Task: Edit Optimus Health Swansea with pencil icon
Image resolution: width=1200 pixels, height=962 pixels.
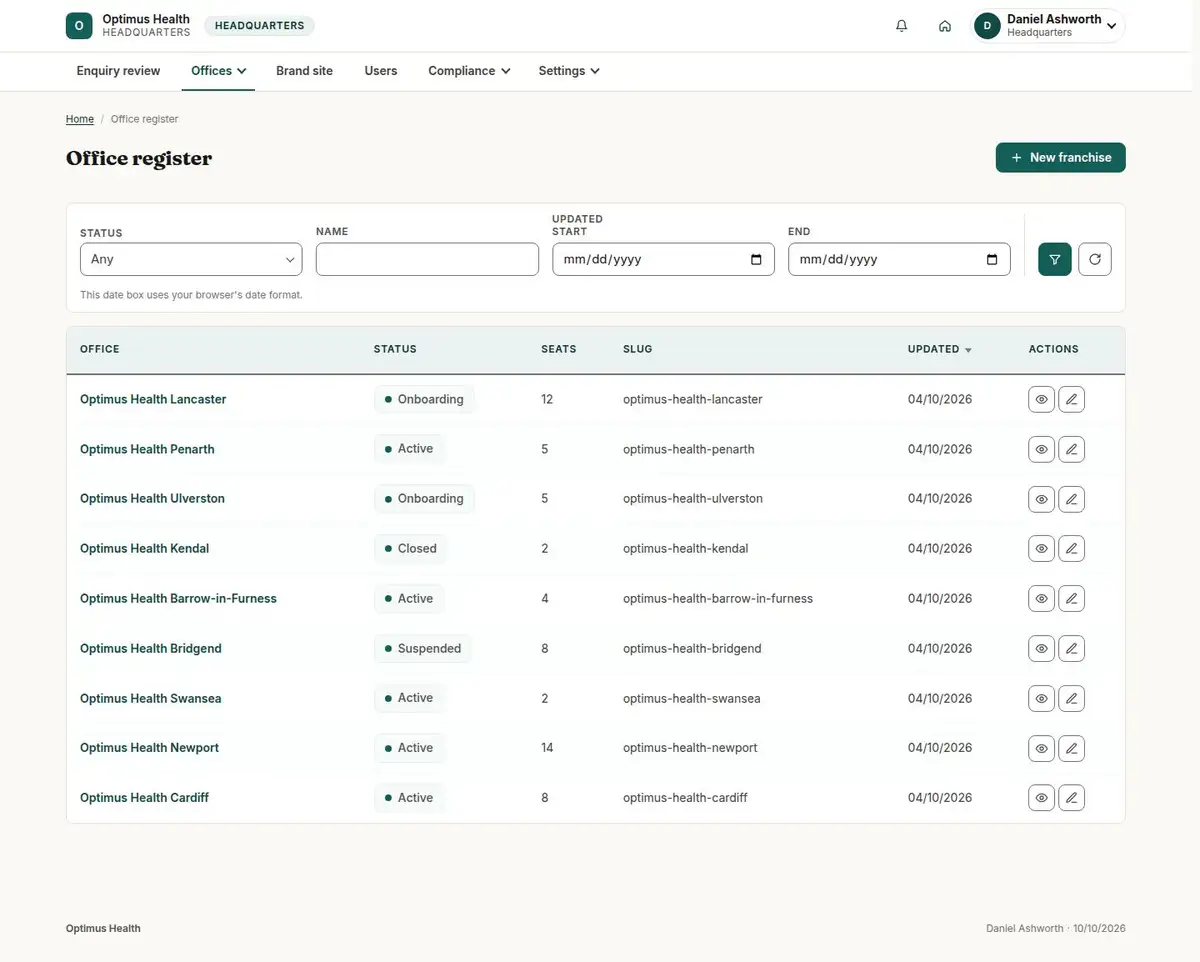Action: (x=1071, y=698)
